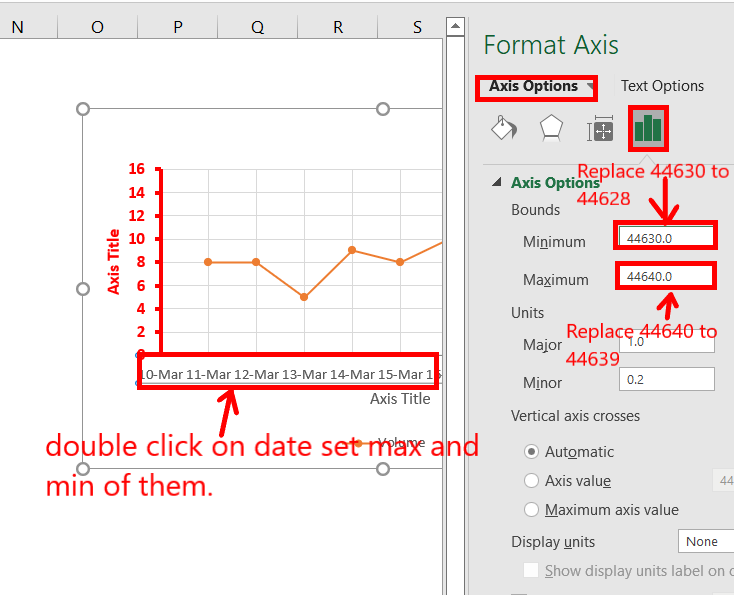
Task: Click the 14-Mar date axis label
Action: pos(352,375)
